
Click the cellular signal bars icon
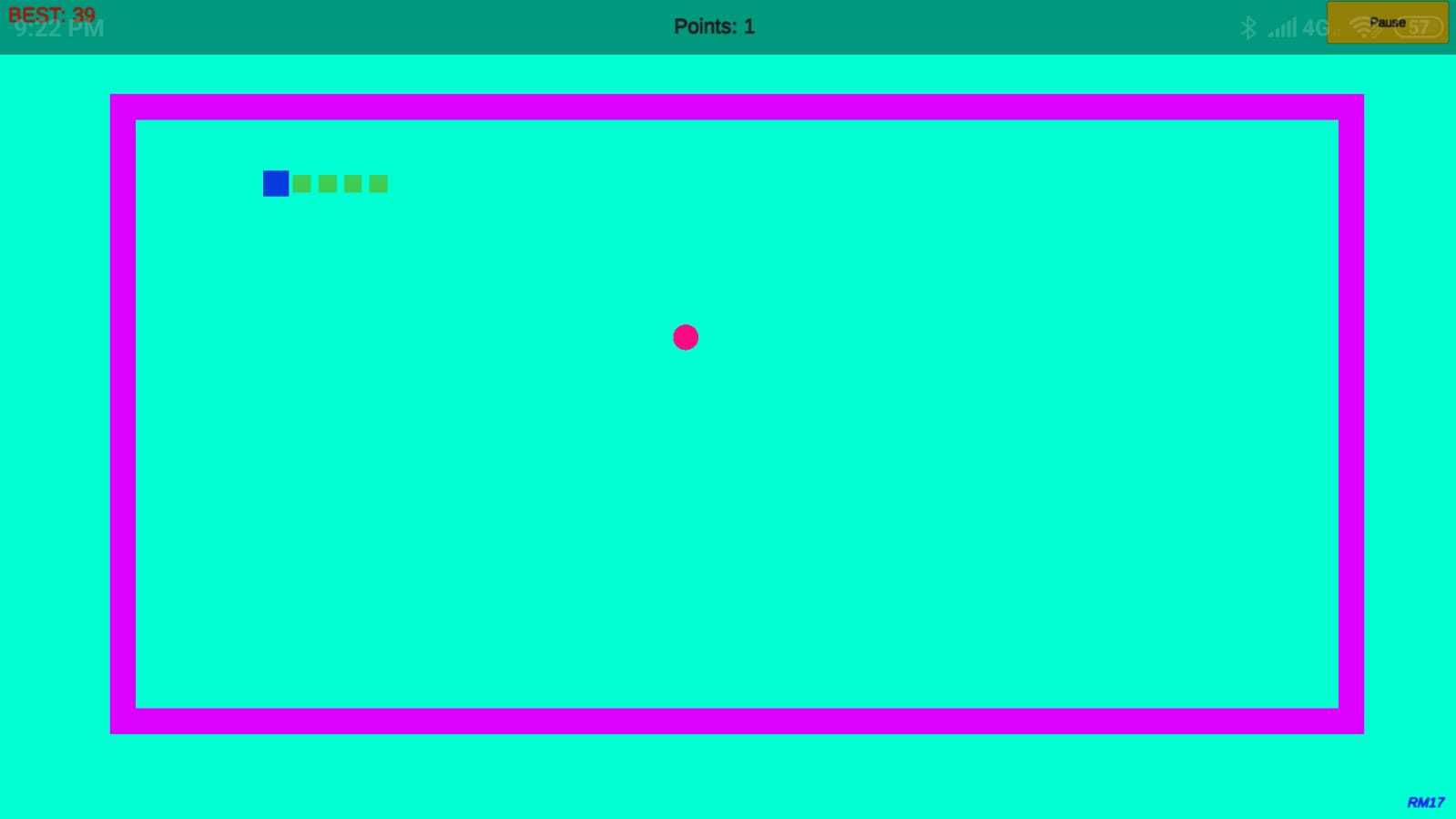1282,28
